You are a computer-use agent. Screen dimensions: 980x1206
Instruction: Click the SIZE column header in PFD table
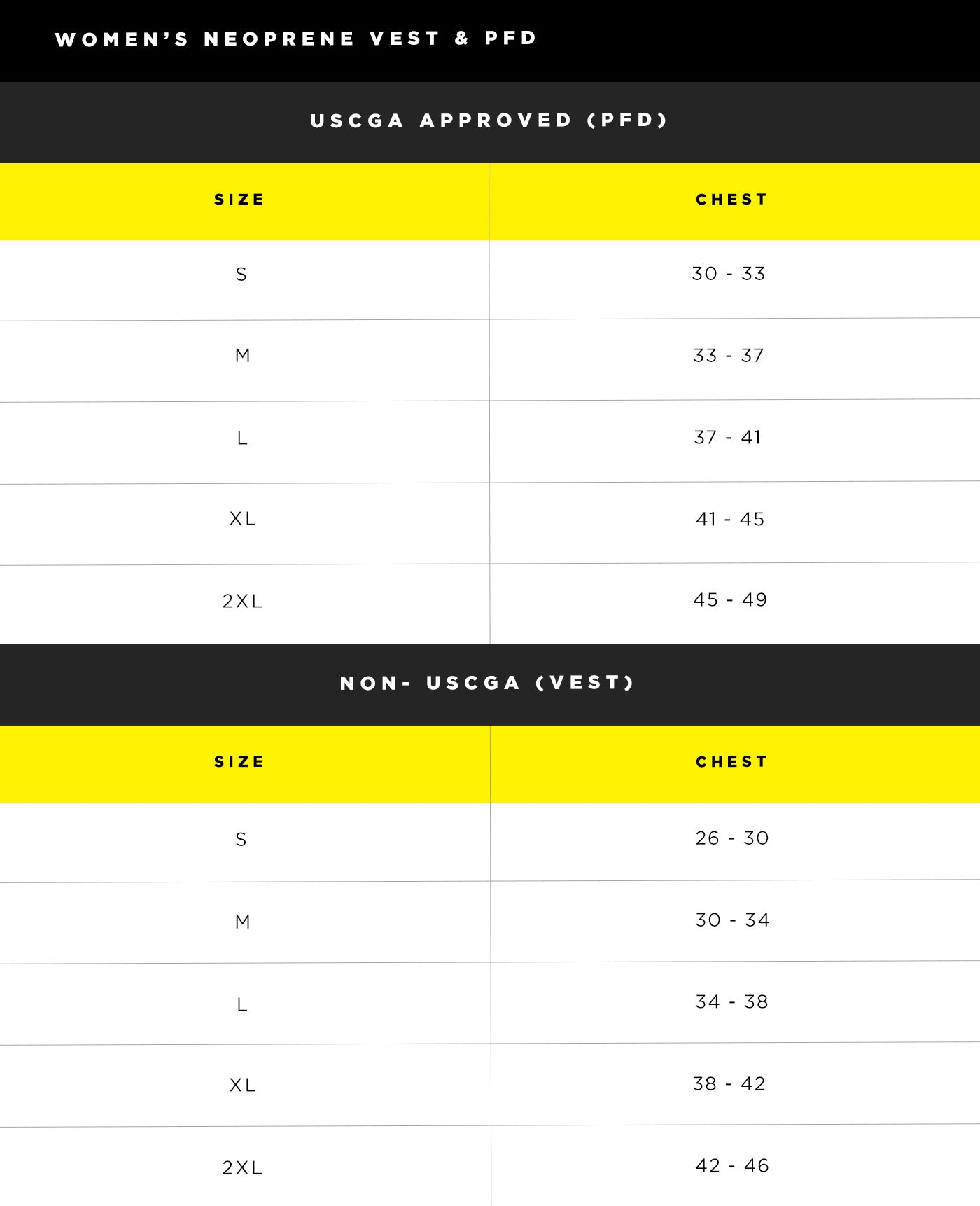[239, 200]
